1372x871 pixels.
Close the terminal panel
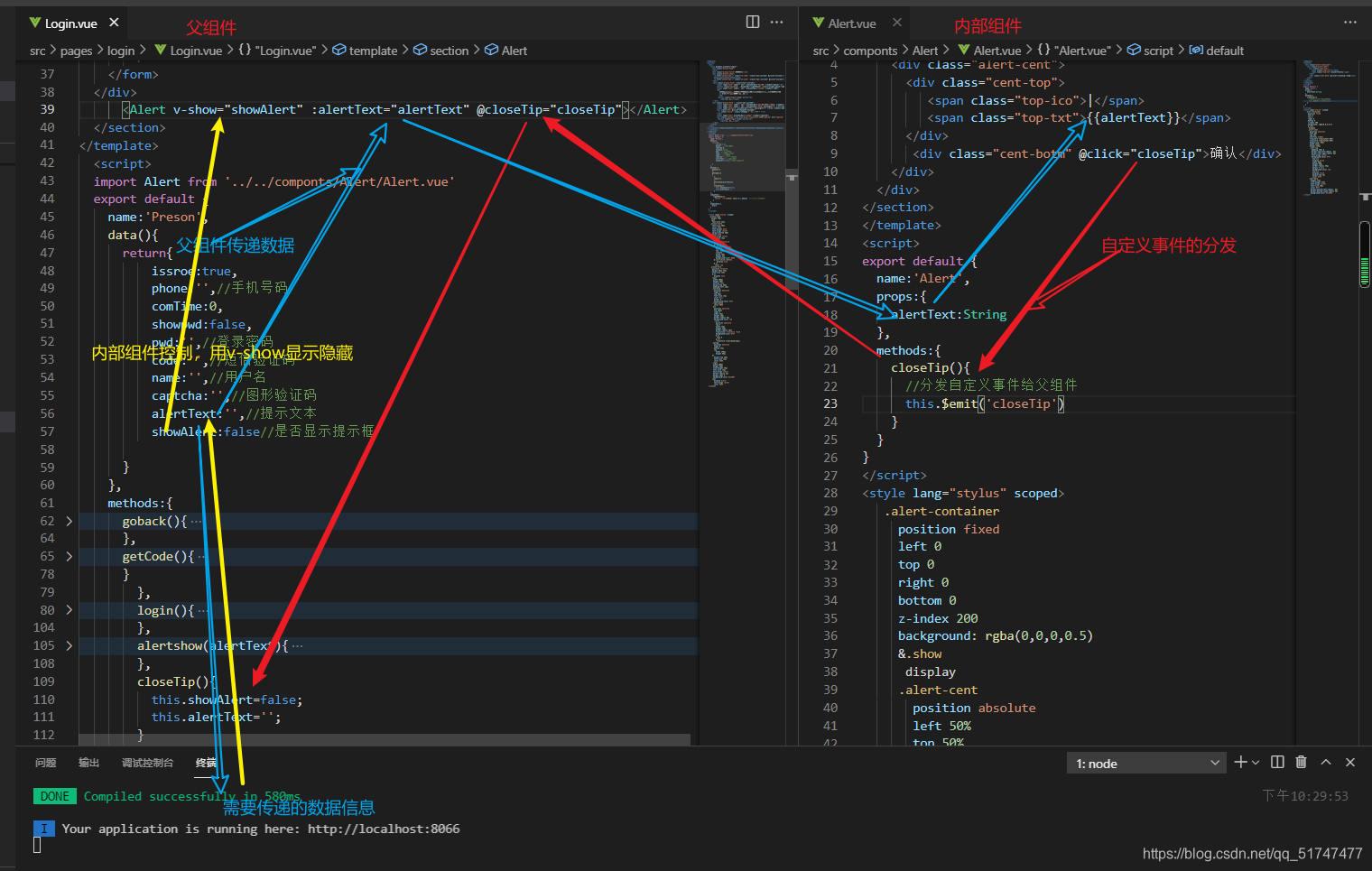(1350, 763)
